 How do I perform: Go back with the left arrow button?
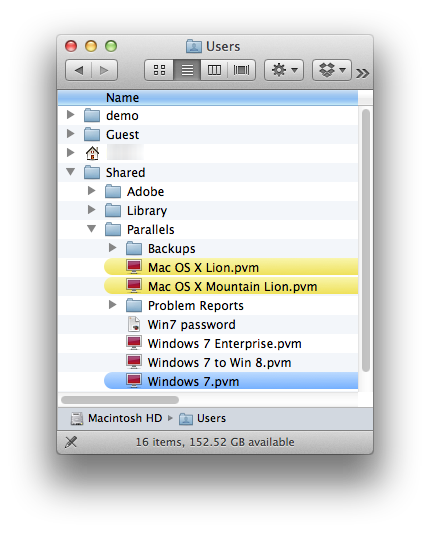pyautogui.click(x=79, y=70)
